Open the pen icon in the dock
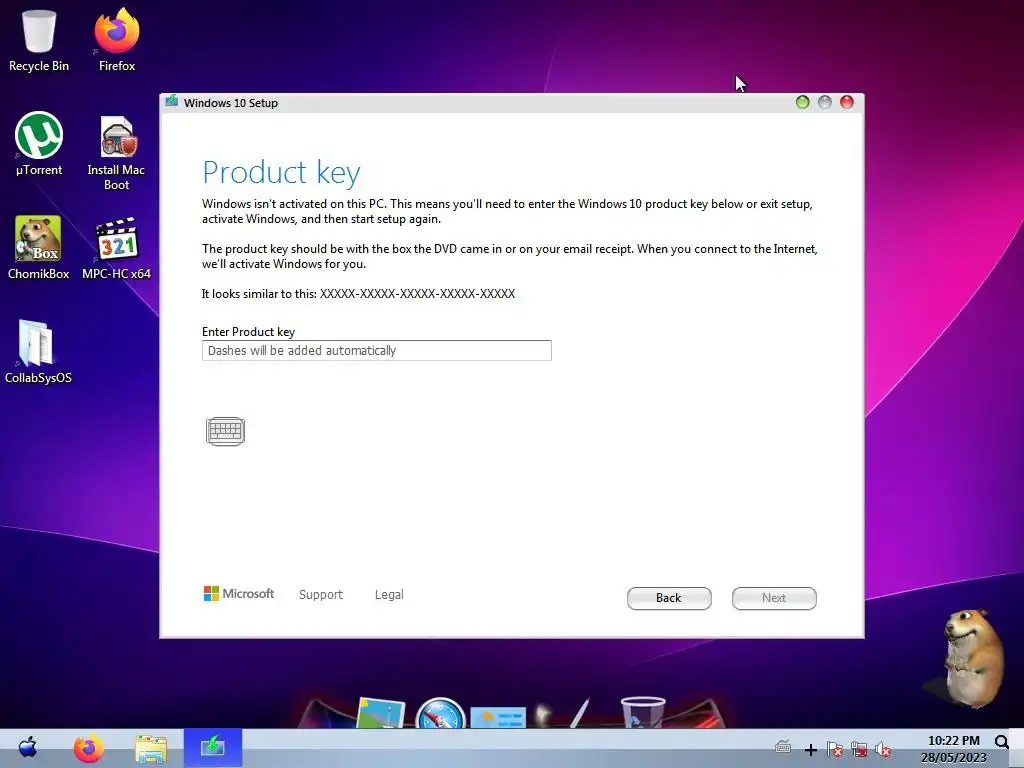Screen dimensions: 1024x768 [579, 714]
